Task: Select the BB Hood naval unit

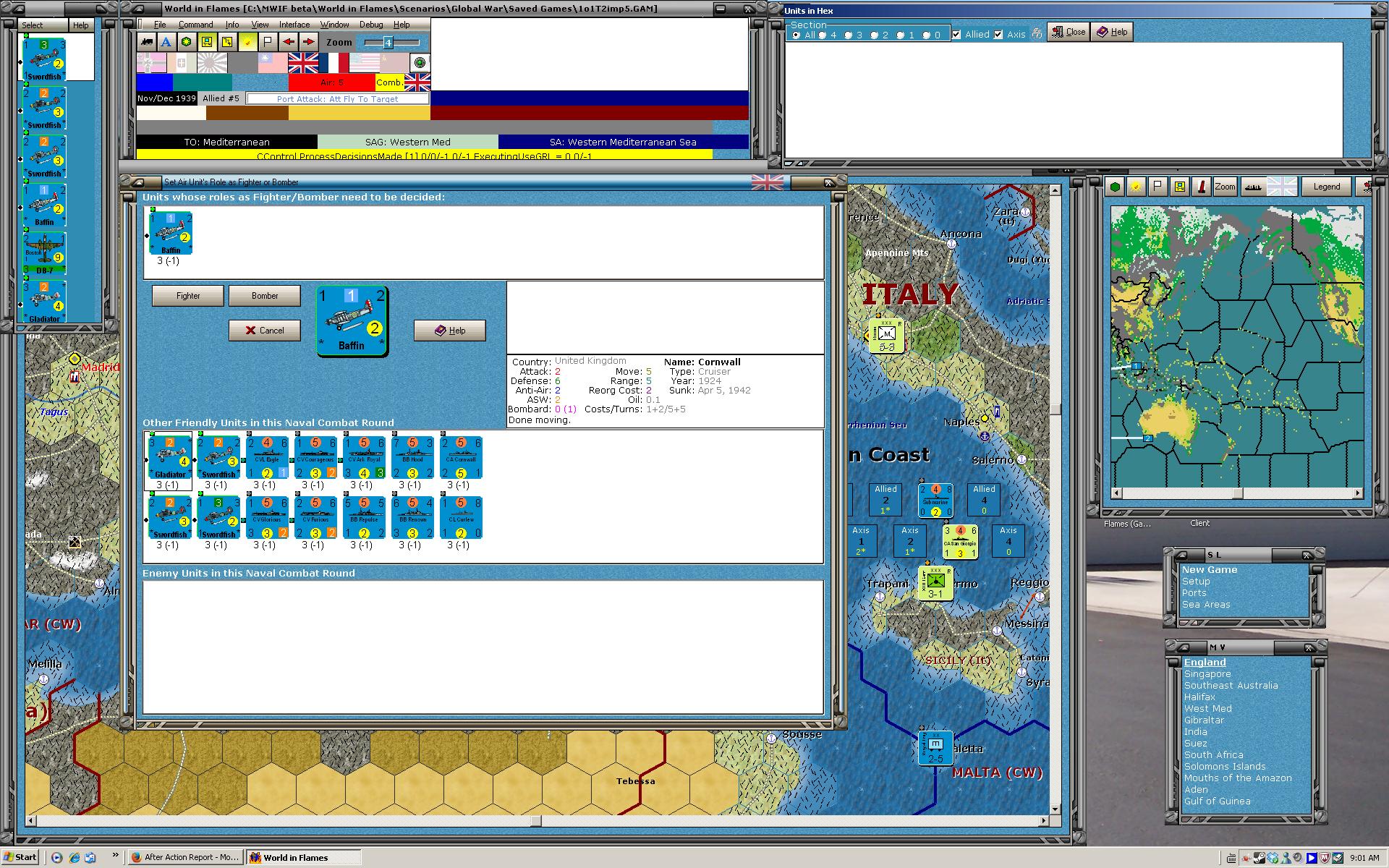Action: 412,457
